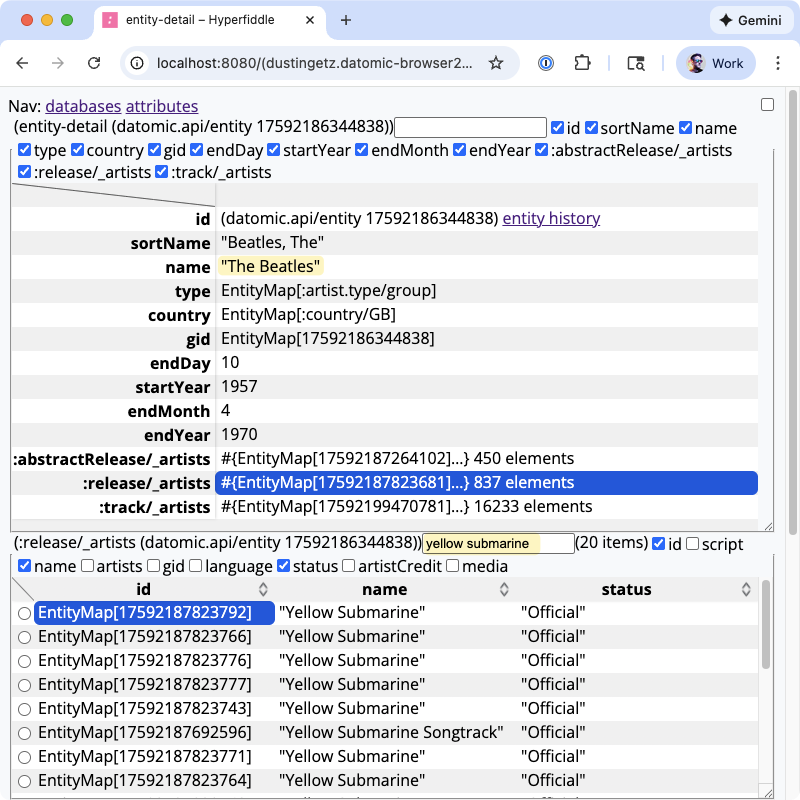Follow the databases nav link

83,106
